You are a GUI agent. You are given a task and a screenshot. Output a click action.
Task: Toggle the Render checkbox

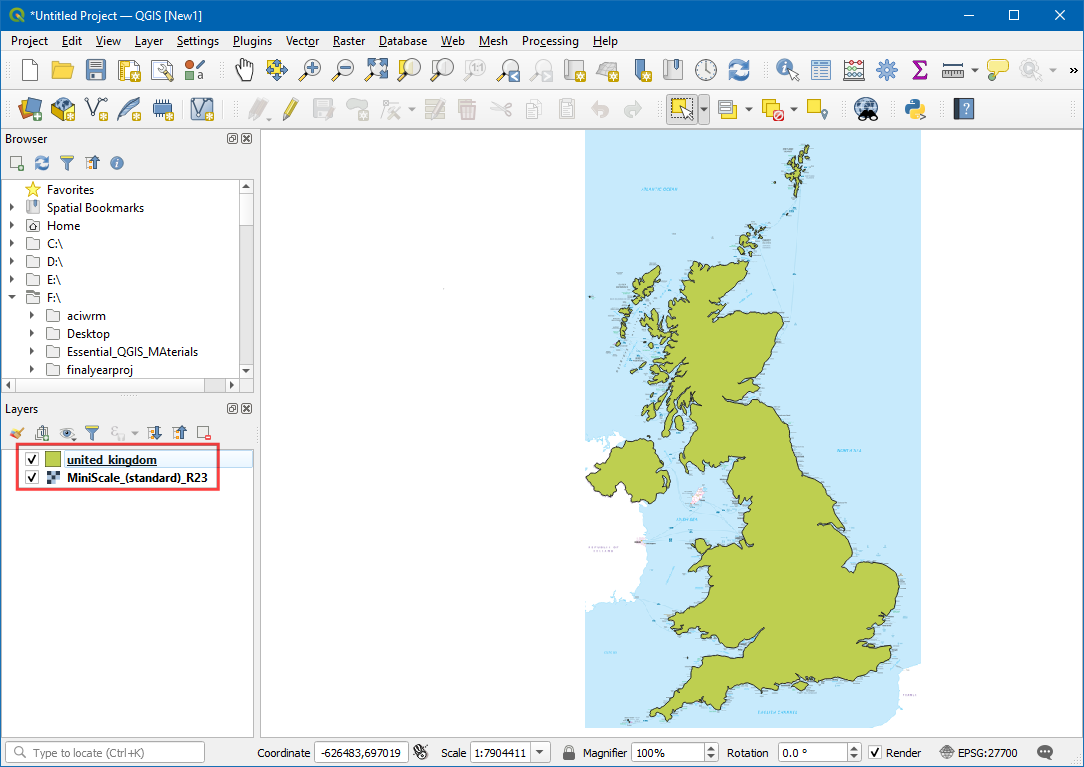click(875, 753)
